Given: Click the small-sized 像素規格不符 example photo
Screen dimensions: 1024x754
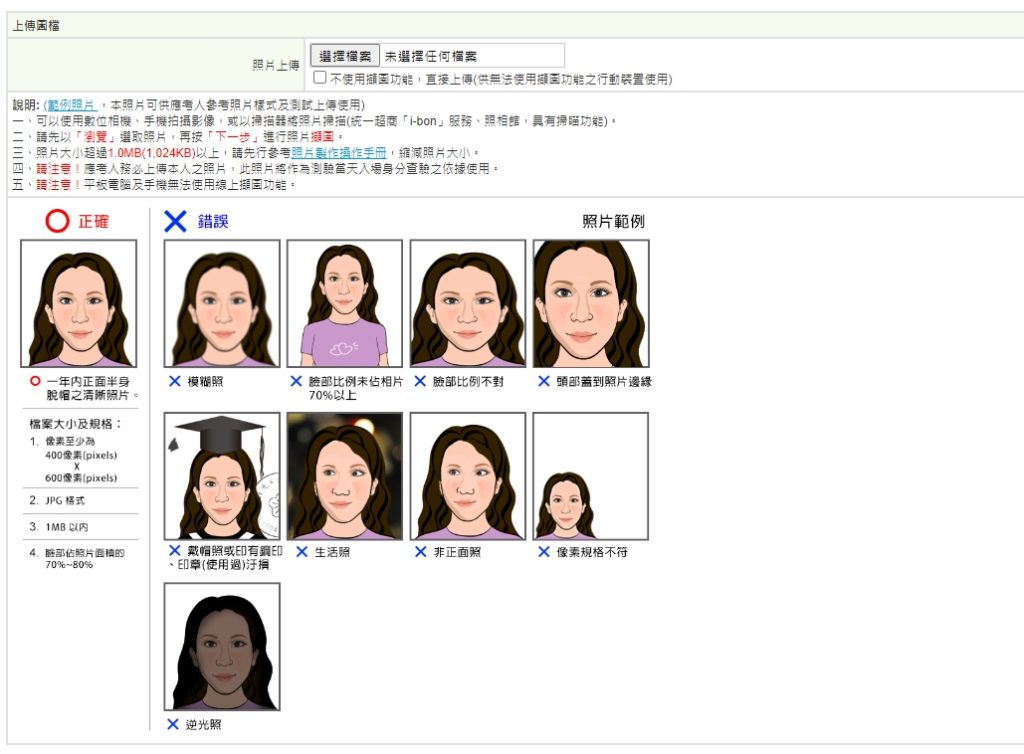Looking at the screenshot, I should pos(590,476).
